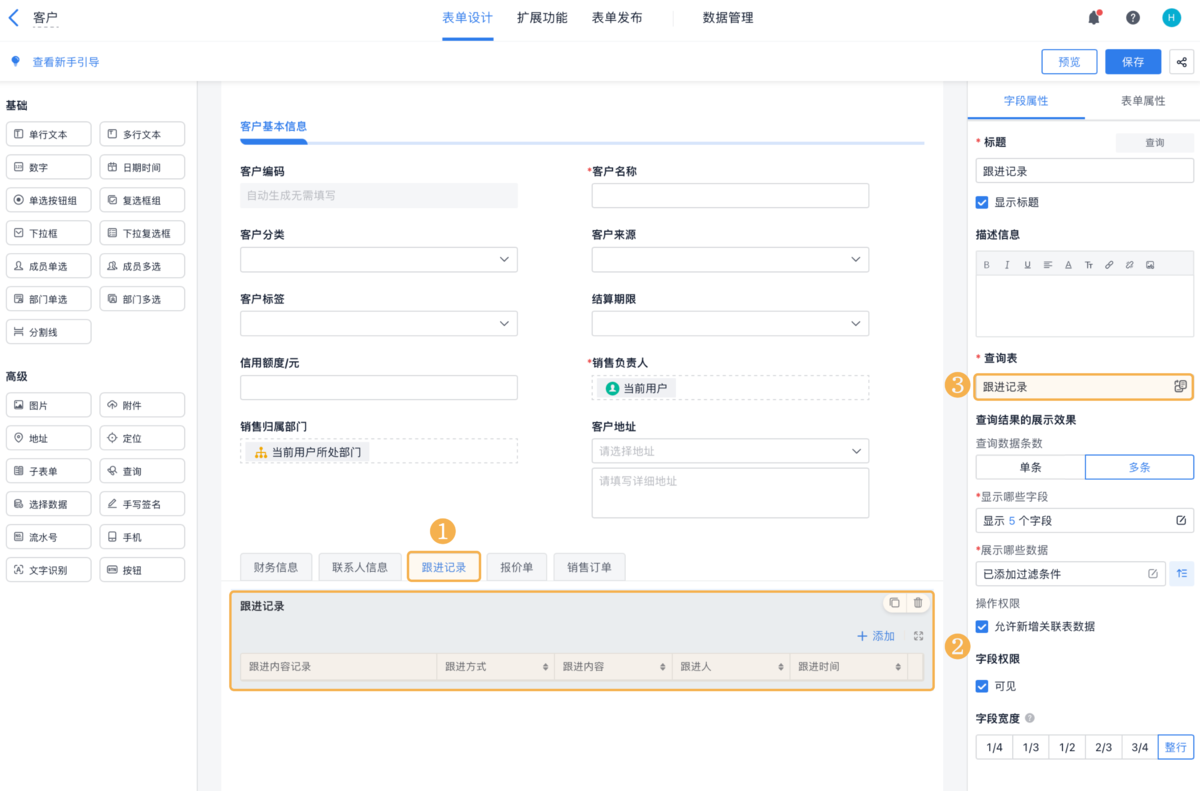Viewport: 1200px width, 791px height.
Task: Open the 客户来源 dropdown
Action: coord(730,260)
